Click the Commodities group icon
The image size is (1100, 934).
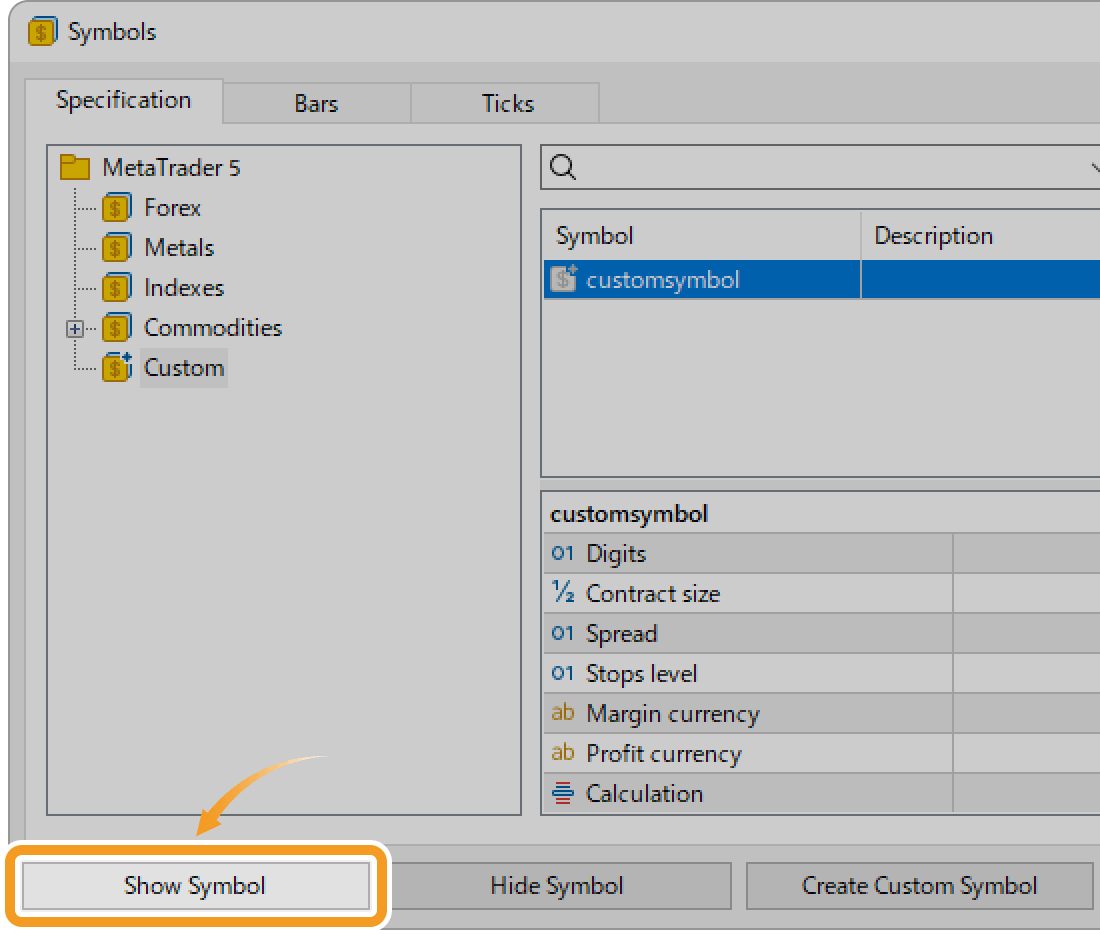click(116, 328)
